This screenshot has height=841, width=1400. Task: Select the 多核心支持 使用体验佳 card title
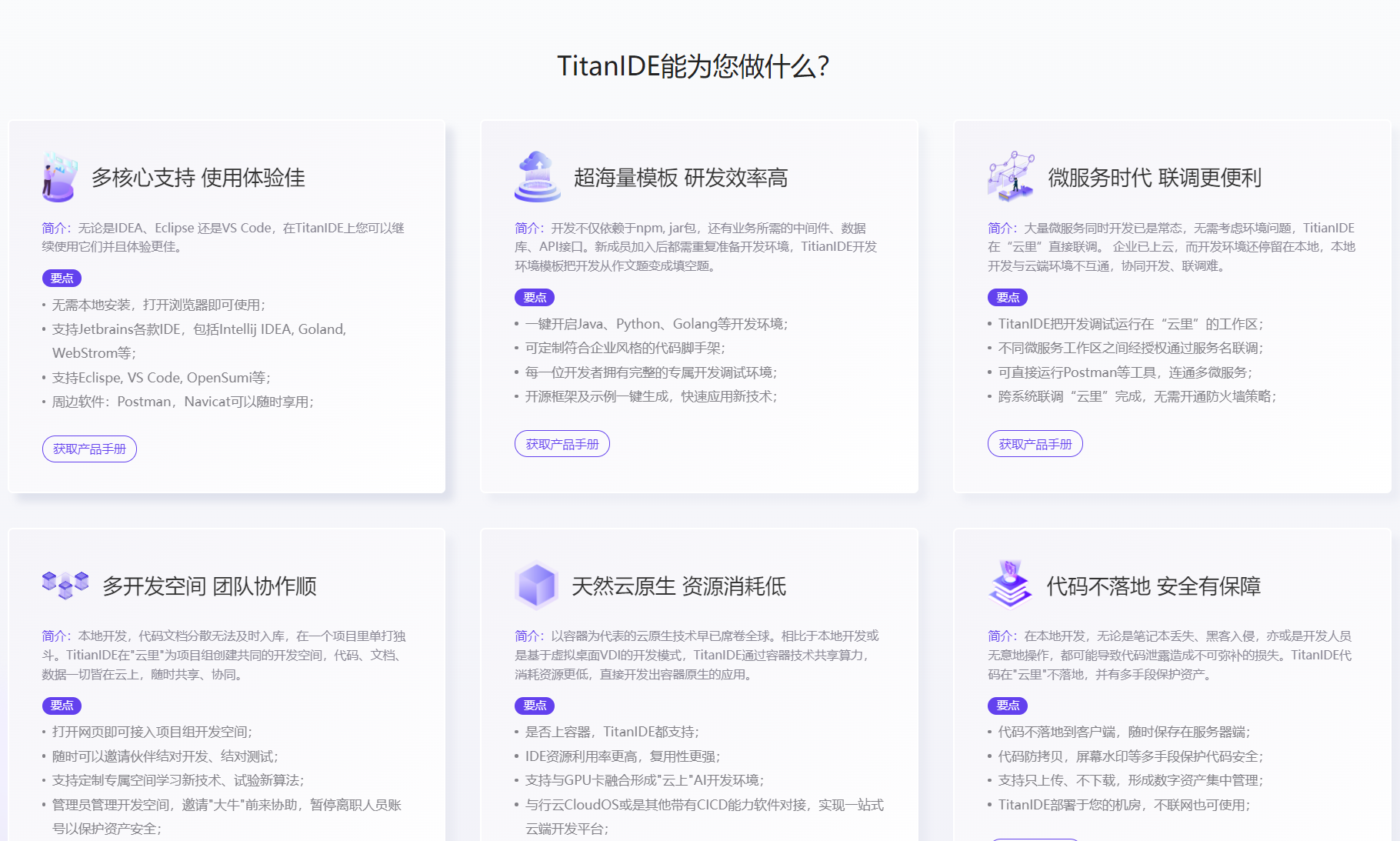pyautogui.click(x=197, y=178)
